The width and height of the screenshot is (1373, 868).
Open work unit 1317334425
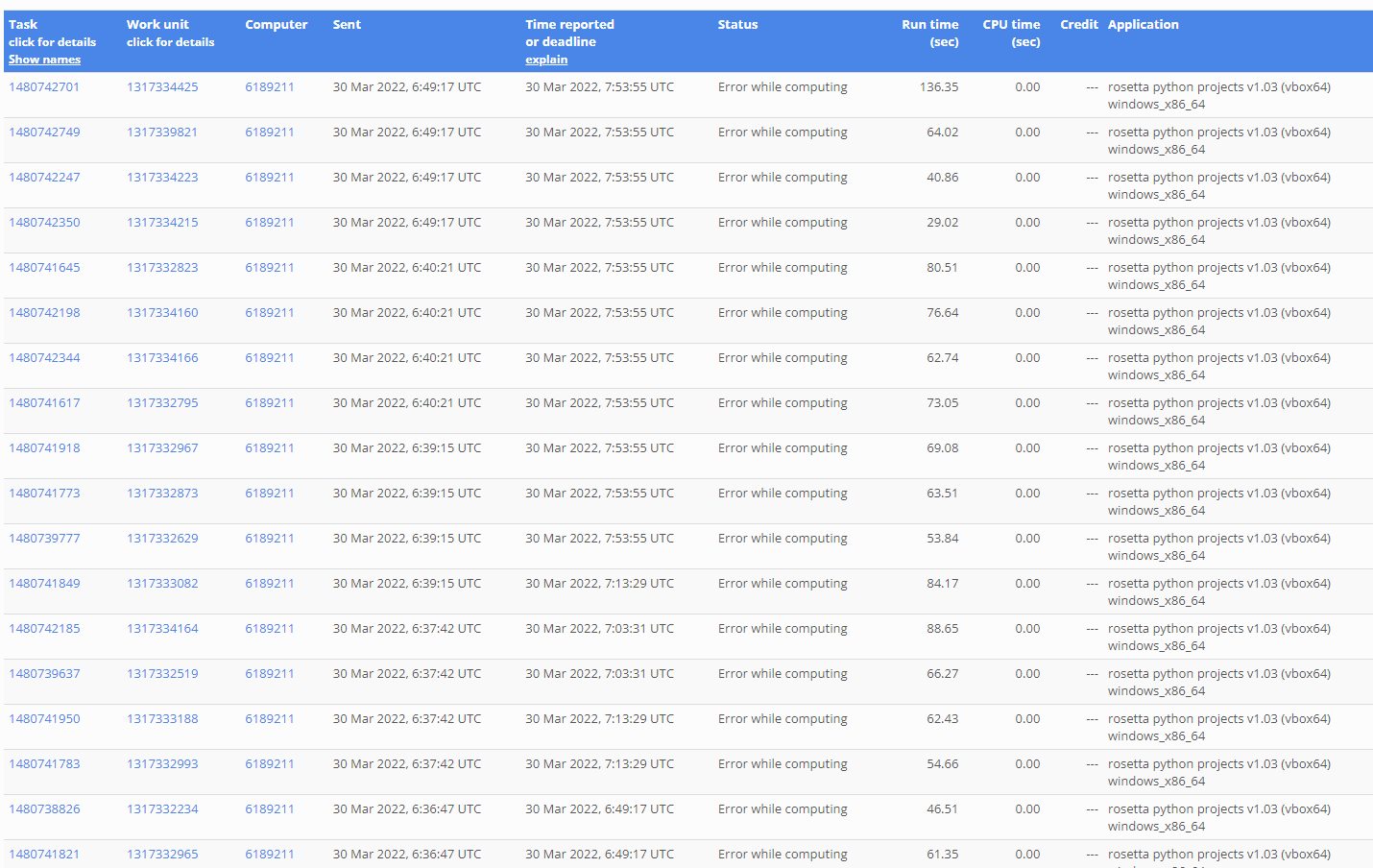(162, 86)
